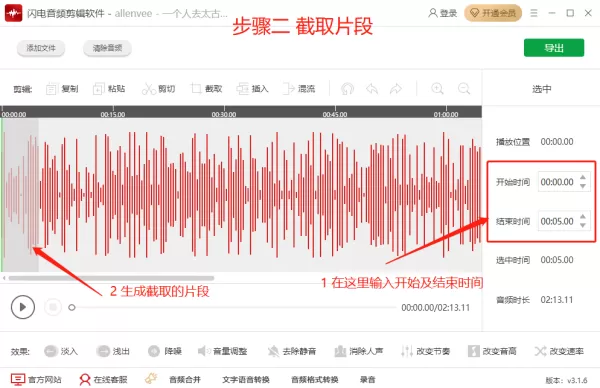Click the 选中 panel header
The width and height of the screenshot is (600, 388).
click(x=541, y=89)
